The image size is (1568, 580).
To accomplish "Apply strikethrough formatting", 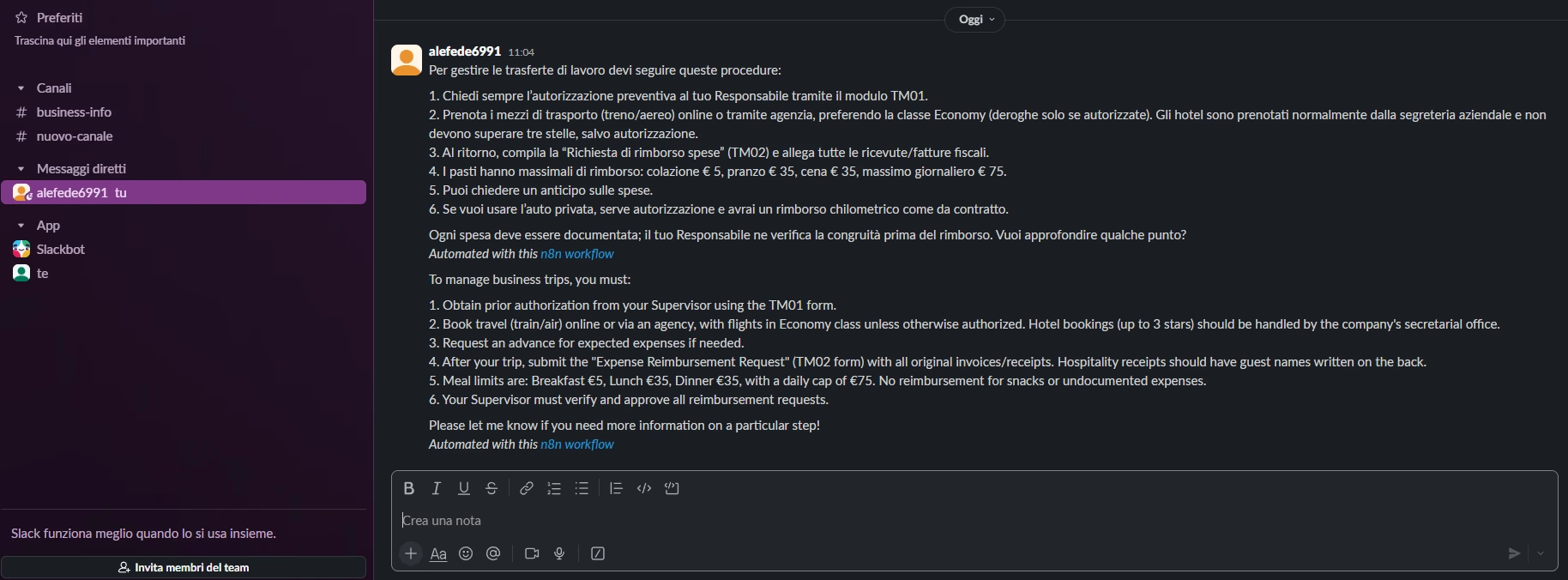I will tap(492, 488).
